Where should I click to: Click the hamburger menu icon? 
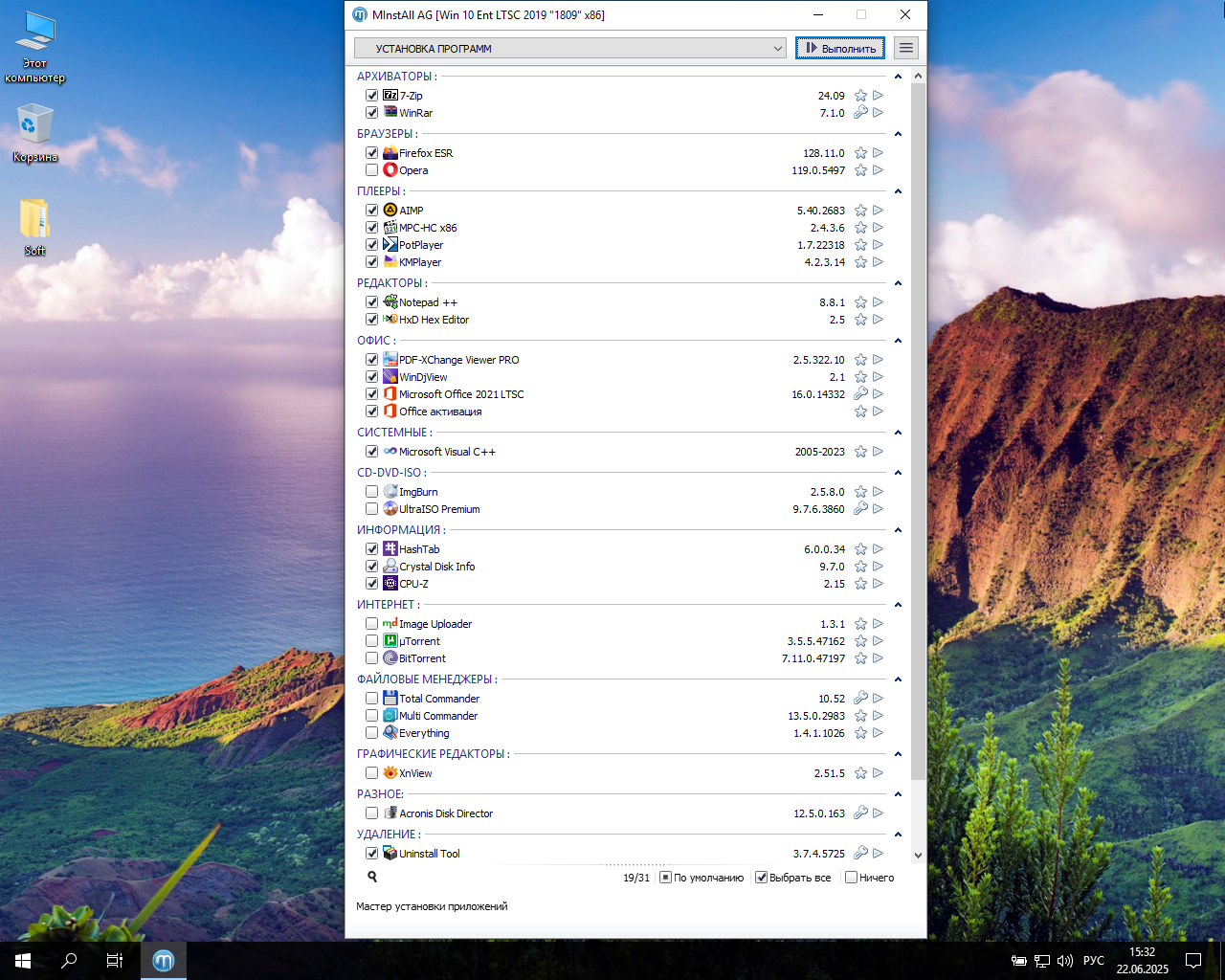[x=906, y=48]
